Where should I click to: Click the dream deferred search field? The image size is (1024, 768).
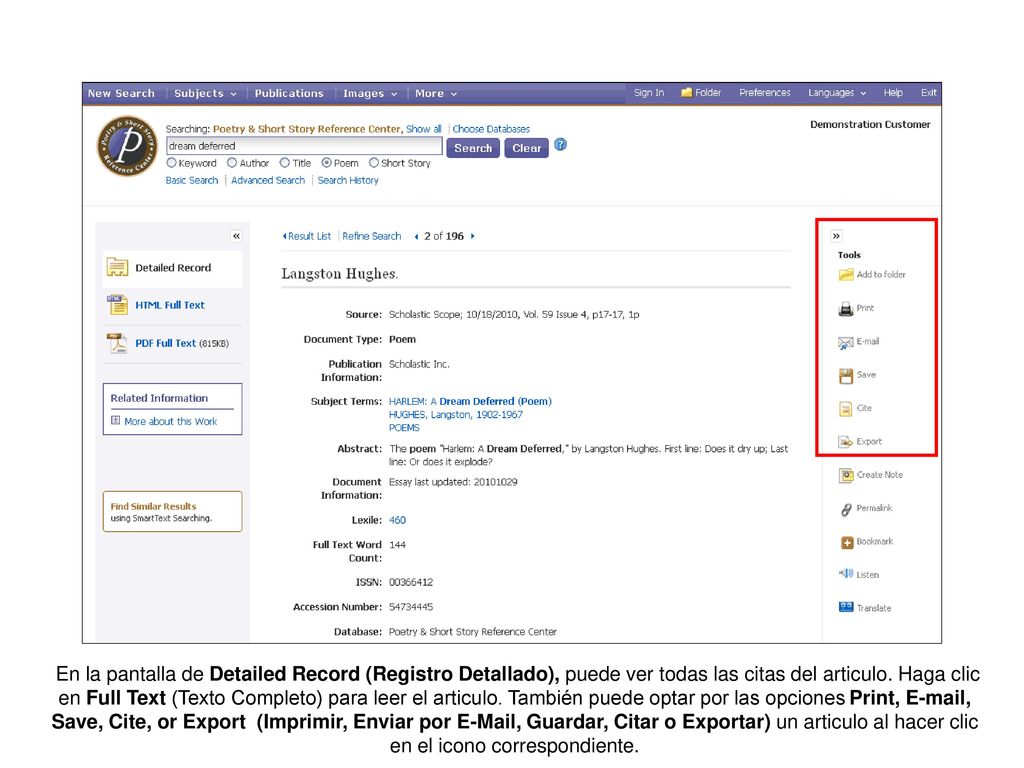304,146
